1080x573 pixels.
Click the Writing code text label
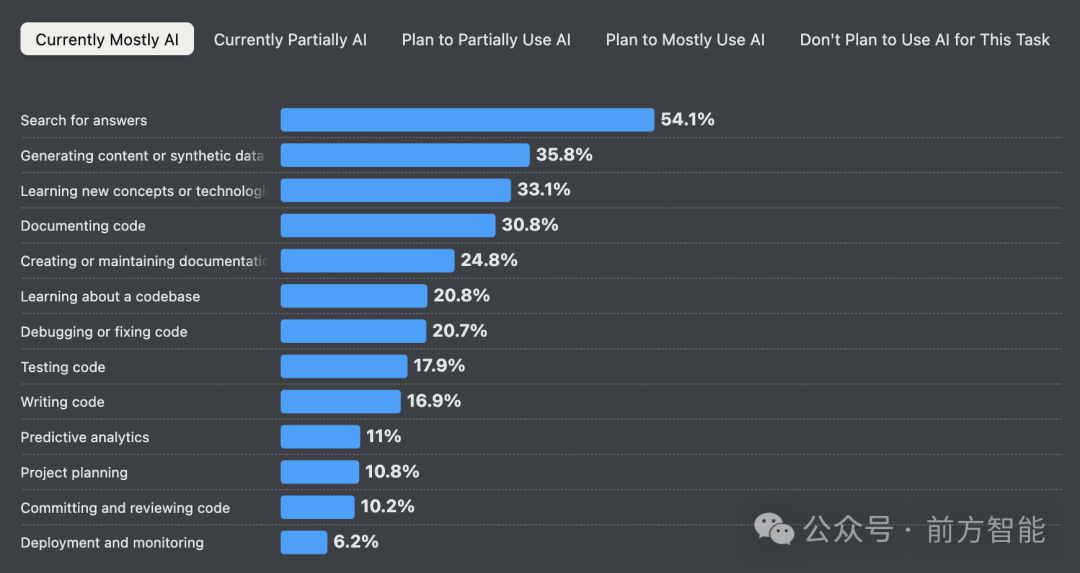(x=62, y=402)
